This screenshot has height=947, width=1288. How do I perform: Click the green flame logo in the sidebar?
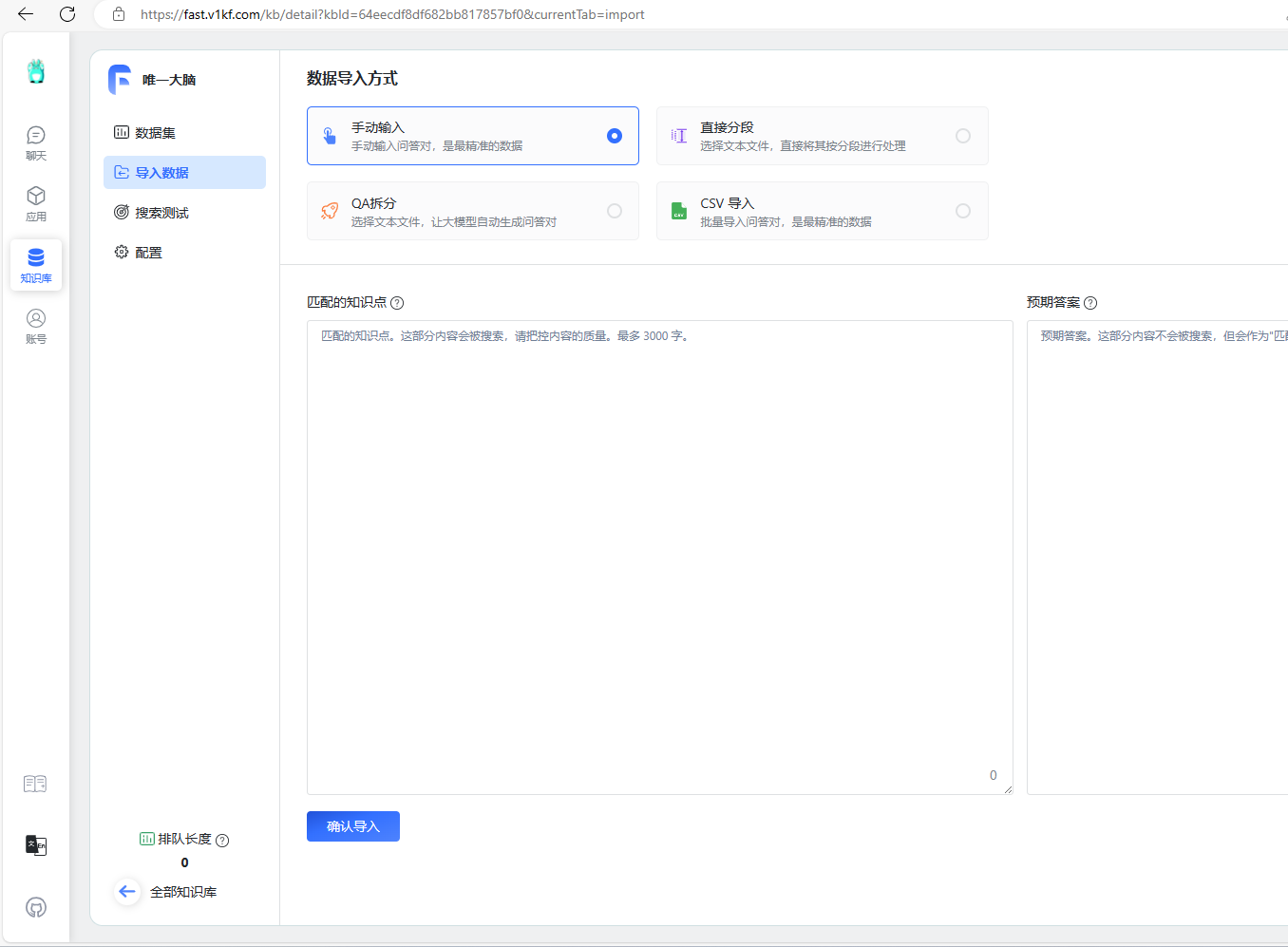[x=36, y=71]
